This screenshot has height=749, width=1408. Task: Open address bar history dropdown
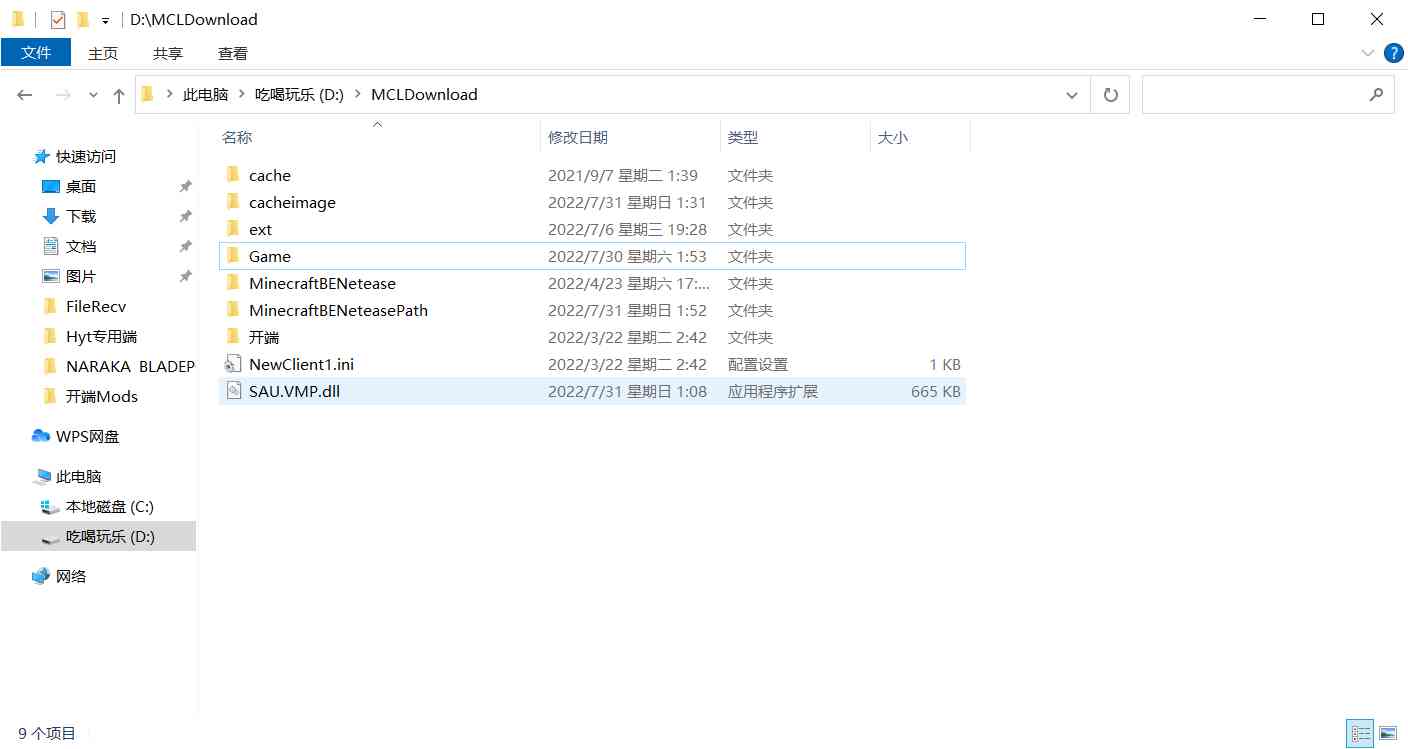pyautogui.click(x=1072, y=95)
